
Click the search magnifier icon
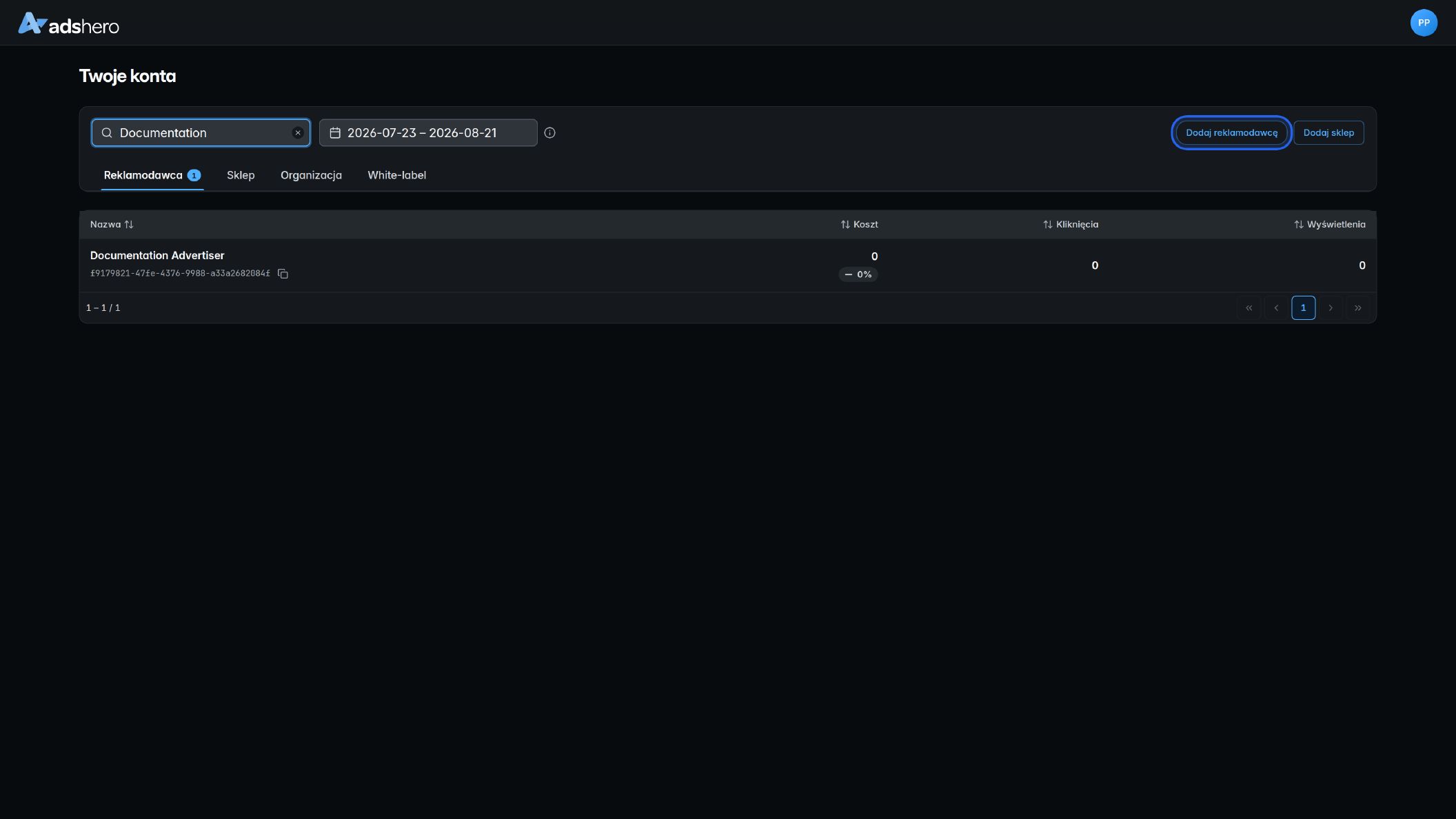(x=107, y=133)
